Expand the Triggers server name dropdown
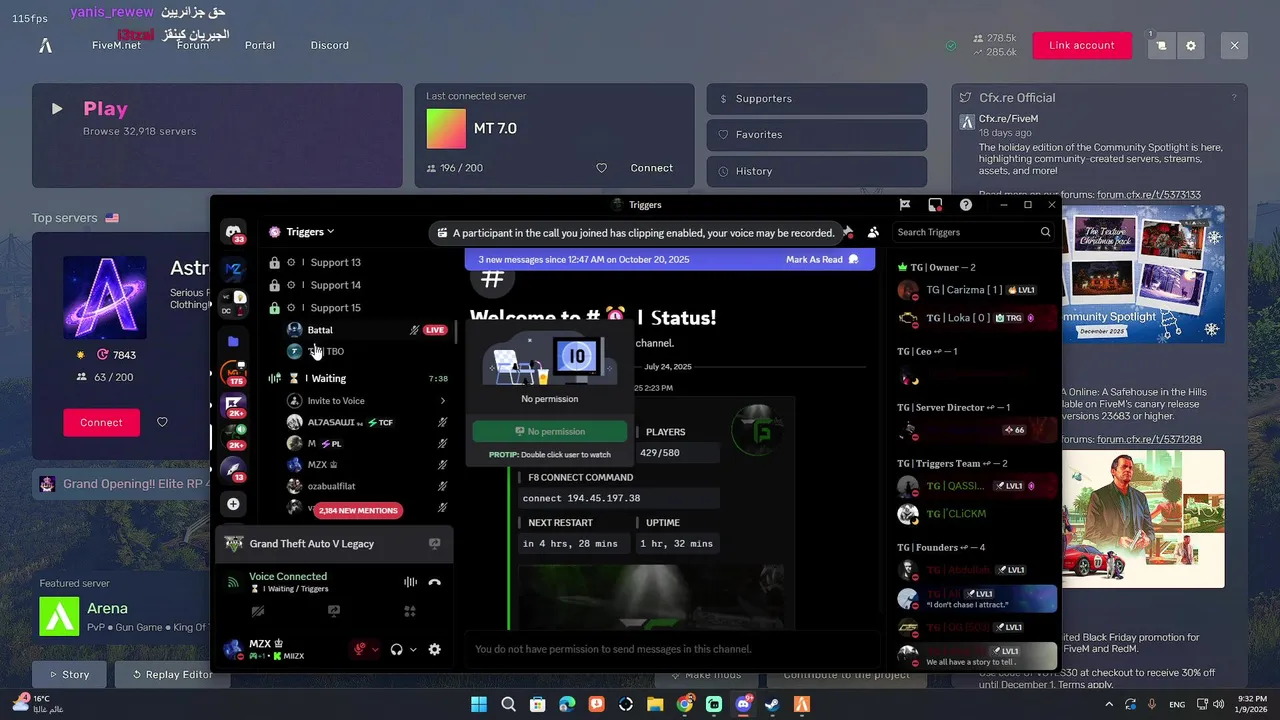The width and height of the screenshot is (1280, 720). 330,232
